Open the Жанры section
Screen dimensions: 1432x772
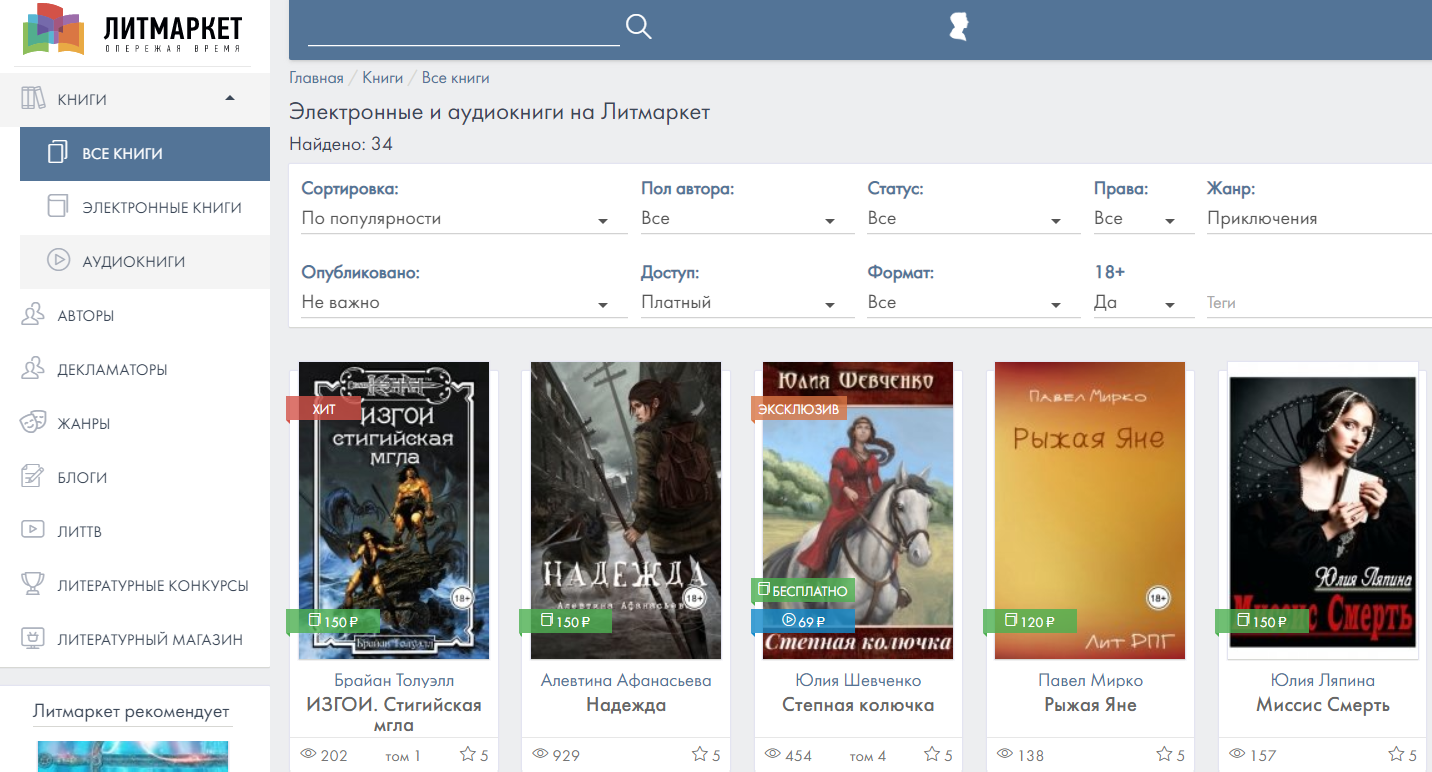pyautogui.click(x=135, y=424)
